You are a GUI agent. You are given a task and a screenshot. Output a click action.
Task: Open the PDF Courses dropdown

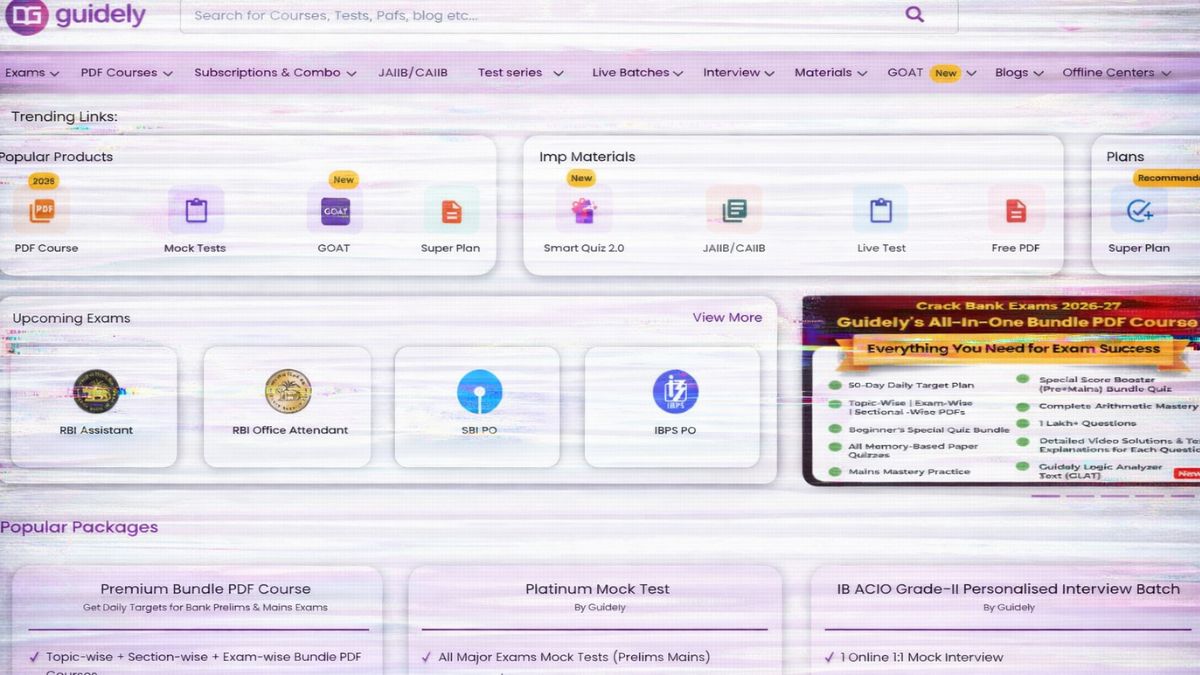(x=120, y=72)
